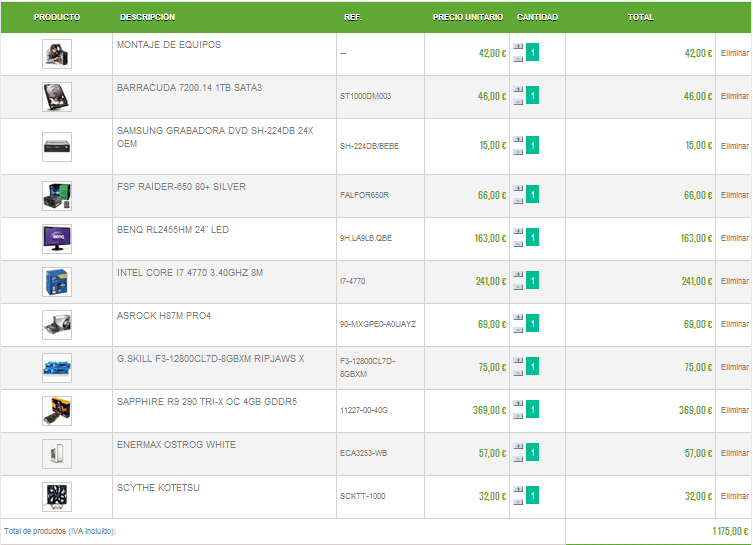Increase quantity of BENQ RL2455HM monitor
The width and height of the screenshot is (753, 545).
pos(518,231)
